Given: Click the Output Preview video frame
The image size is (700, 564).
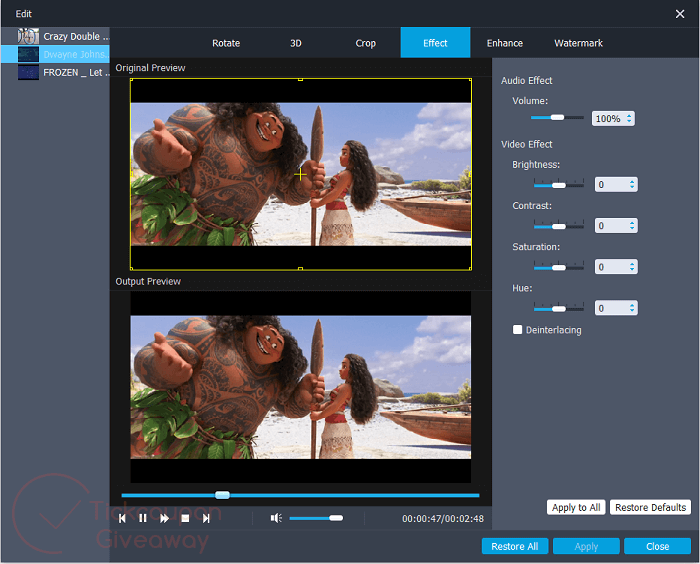Looking at the screenshot, I should 300,387.
